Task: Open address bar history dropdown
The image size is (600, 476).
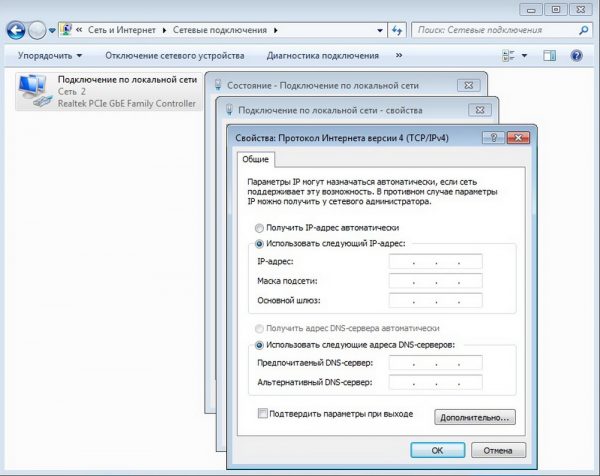Action: [380, 30]
